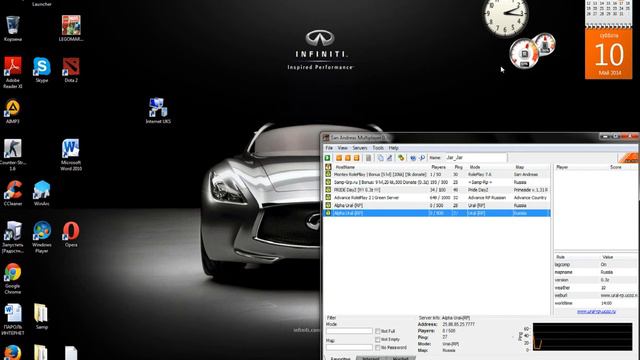Click the blue globe icon in SA-MP toolbar
Screen dimensions: 640x360
pos(413,158)
